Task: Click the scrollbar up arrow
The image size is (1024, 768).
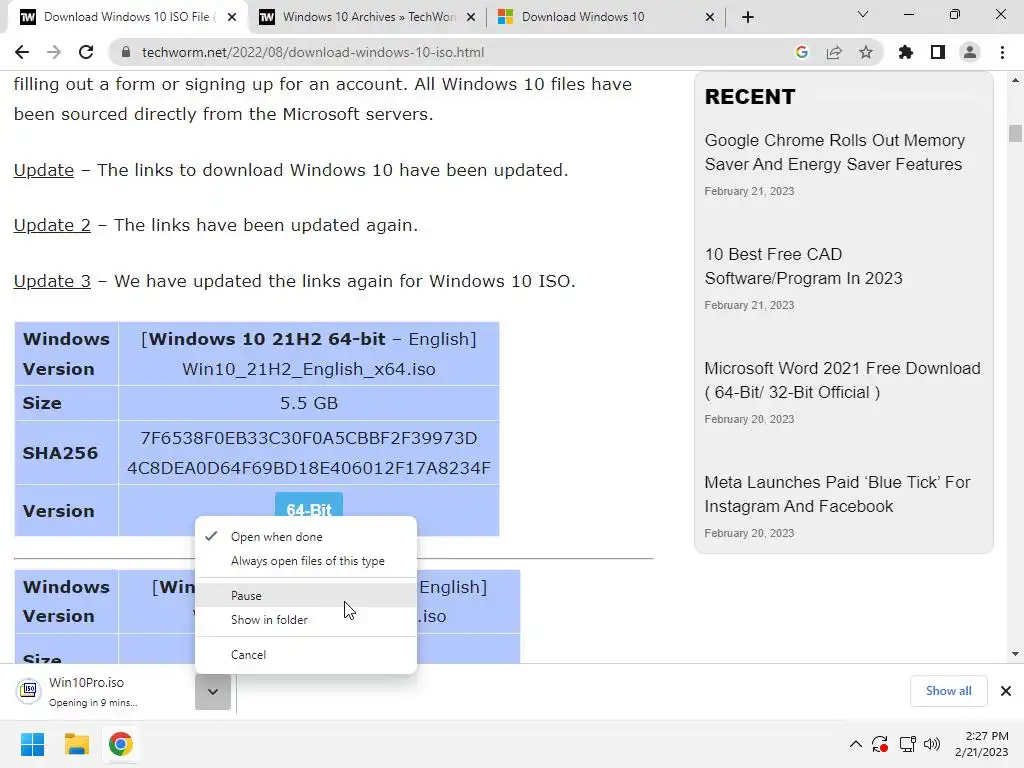Action: tap(1015, 80)
